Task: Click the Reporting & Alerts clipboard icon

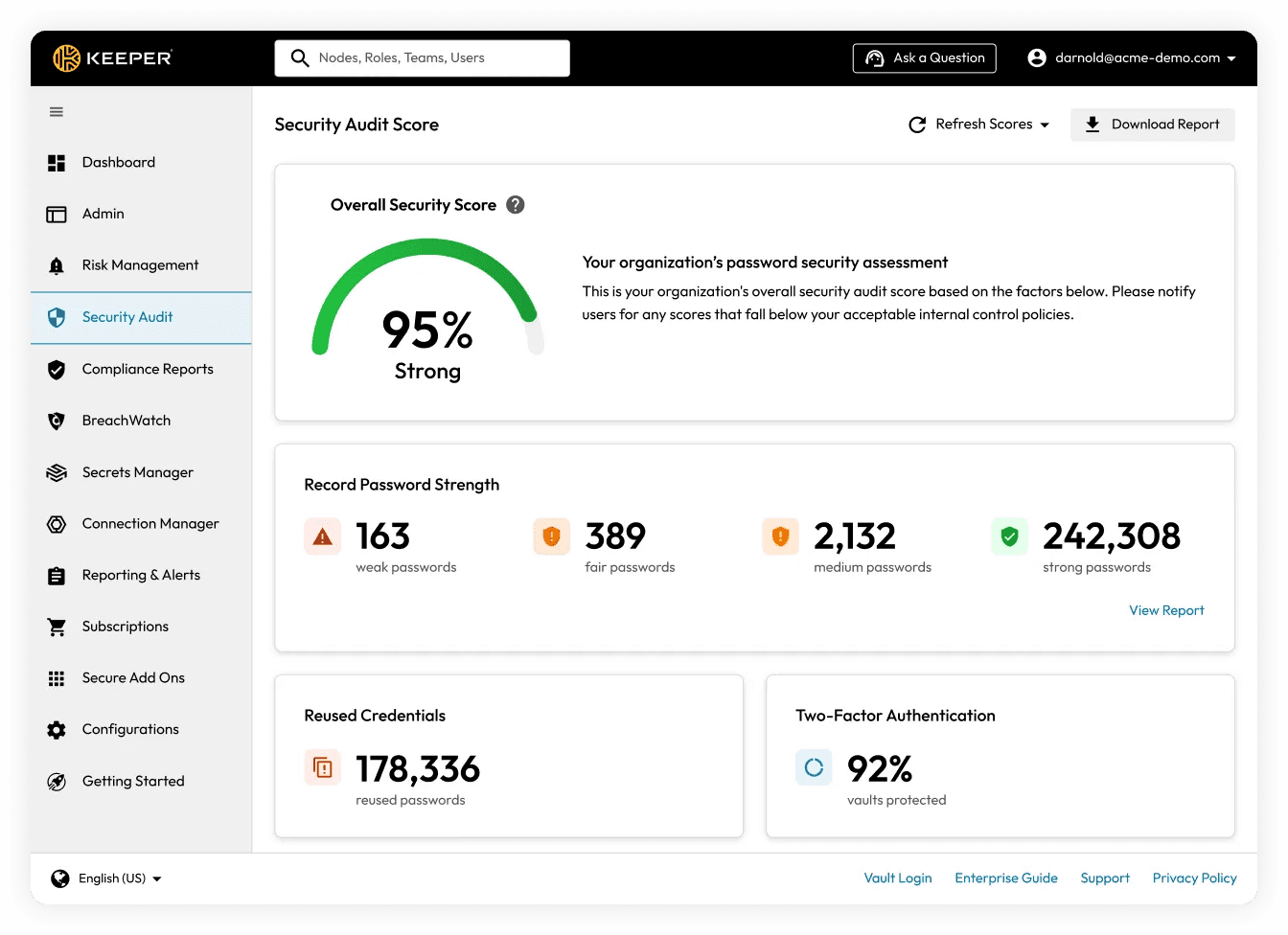Action: point(57,576)
